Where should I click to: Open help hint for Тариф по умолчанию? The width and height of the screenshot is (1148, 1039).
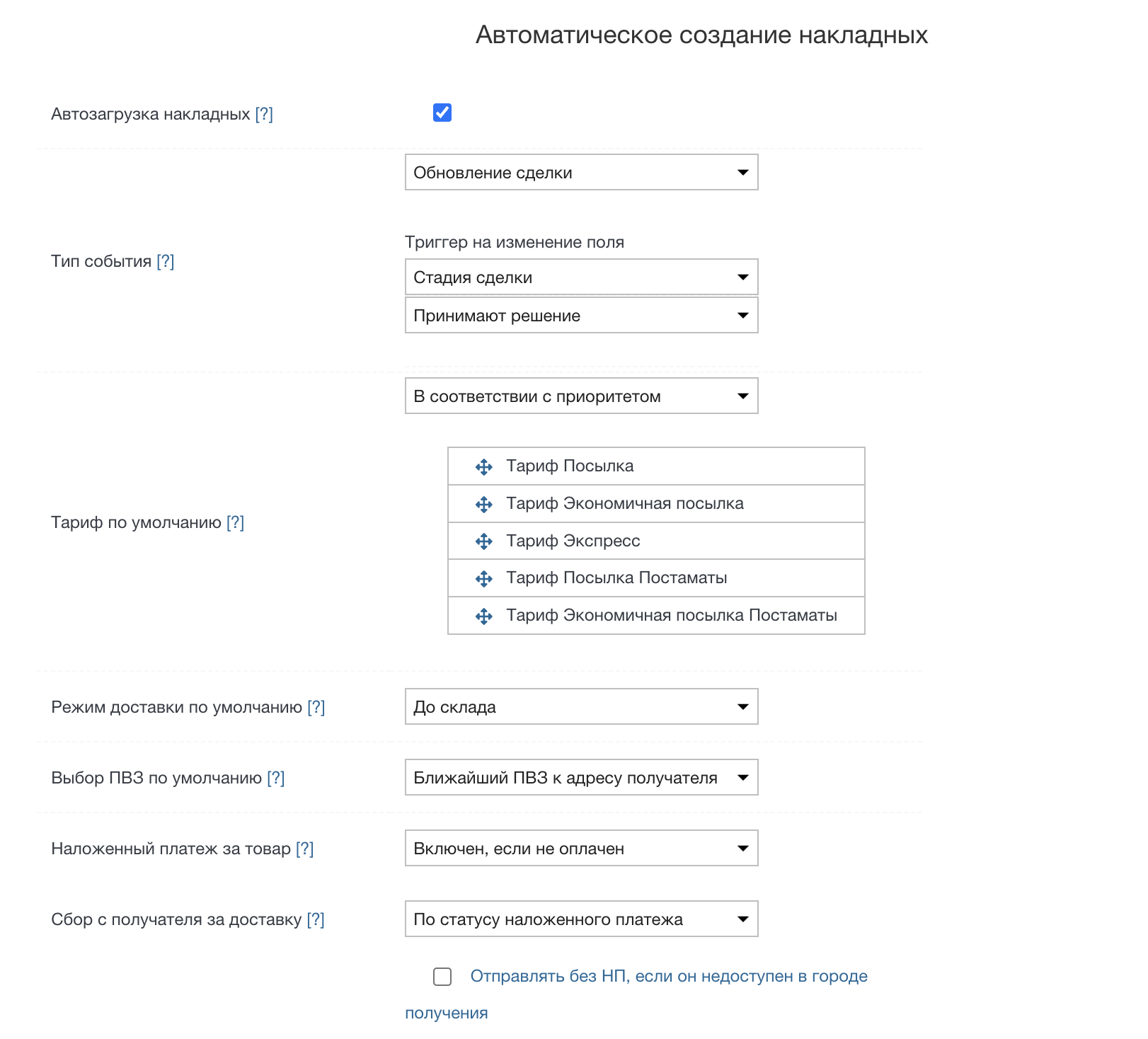tap(235, 522)
